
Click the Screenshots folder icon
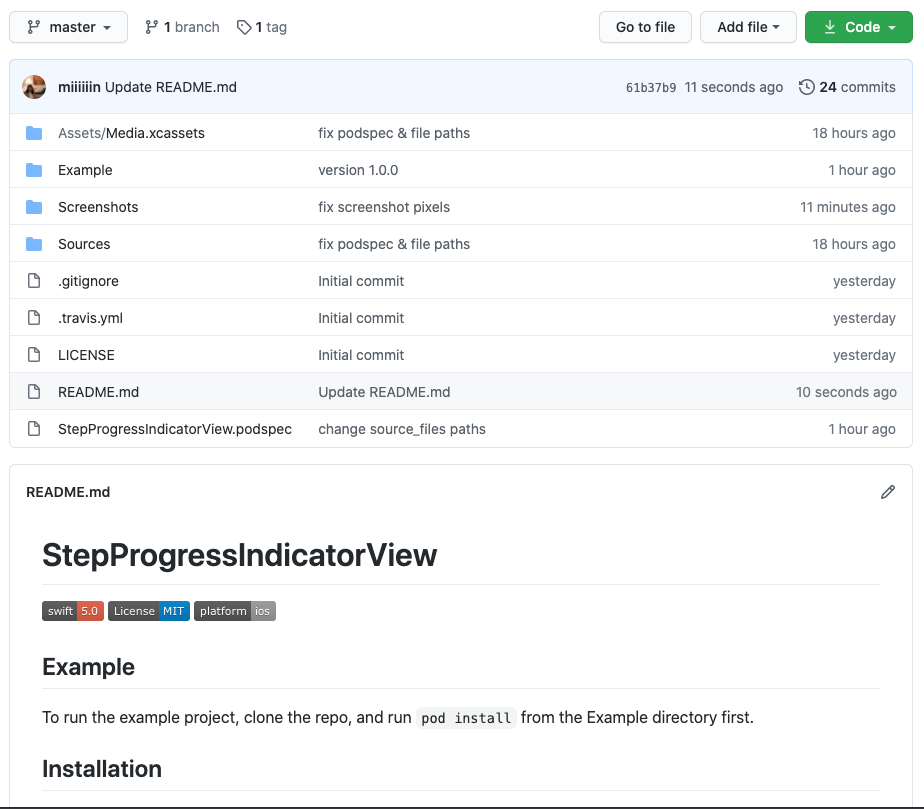pos(34,207)
